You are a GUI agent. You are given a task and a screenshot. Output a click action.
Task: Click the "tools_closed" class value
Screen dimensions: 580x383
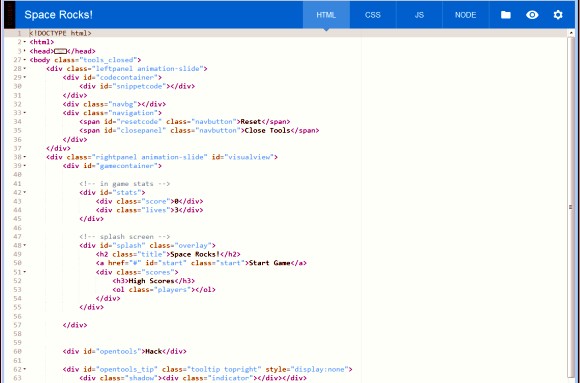pyautogui.click(x=110, y=60)
